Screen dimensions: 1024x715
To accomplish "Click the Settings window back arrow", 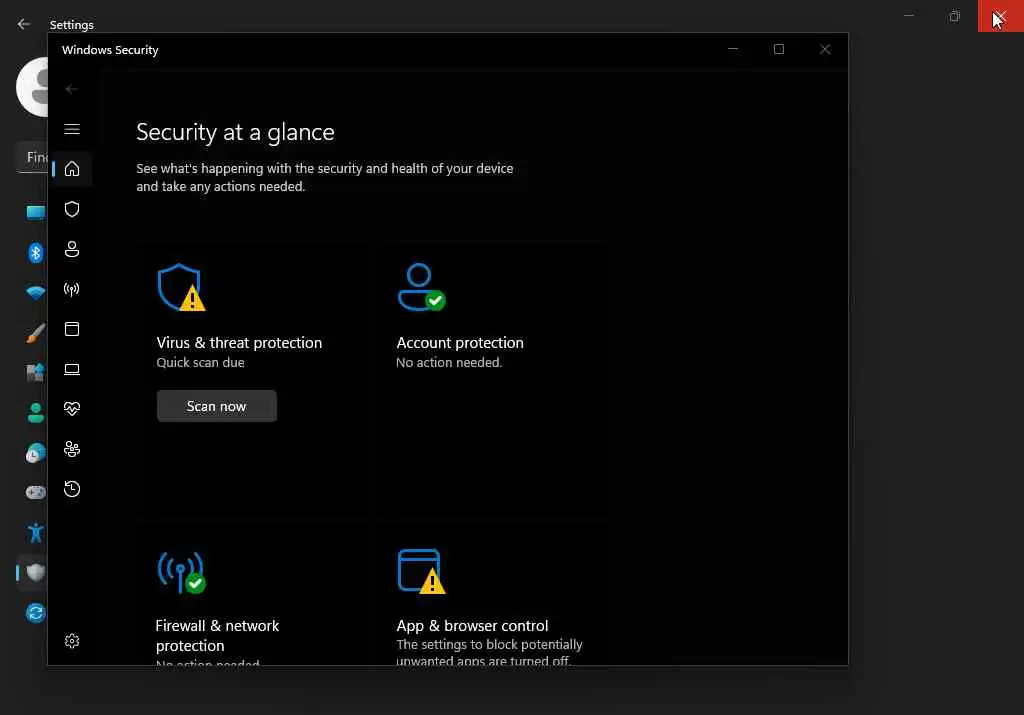I will 24,24.
